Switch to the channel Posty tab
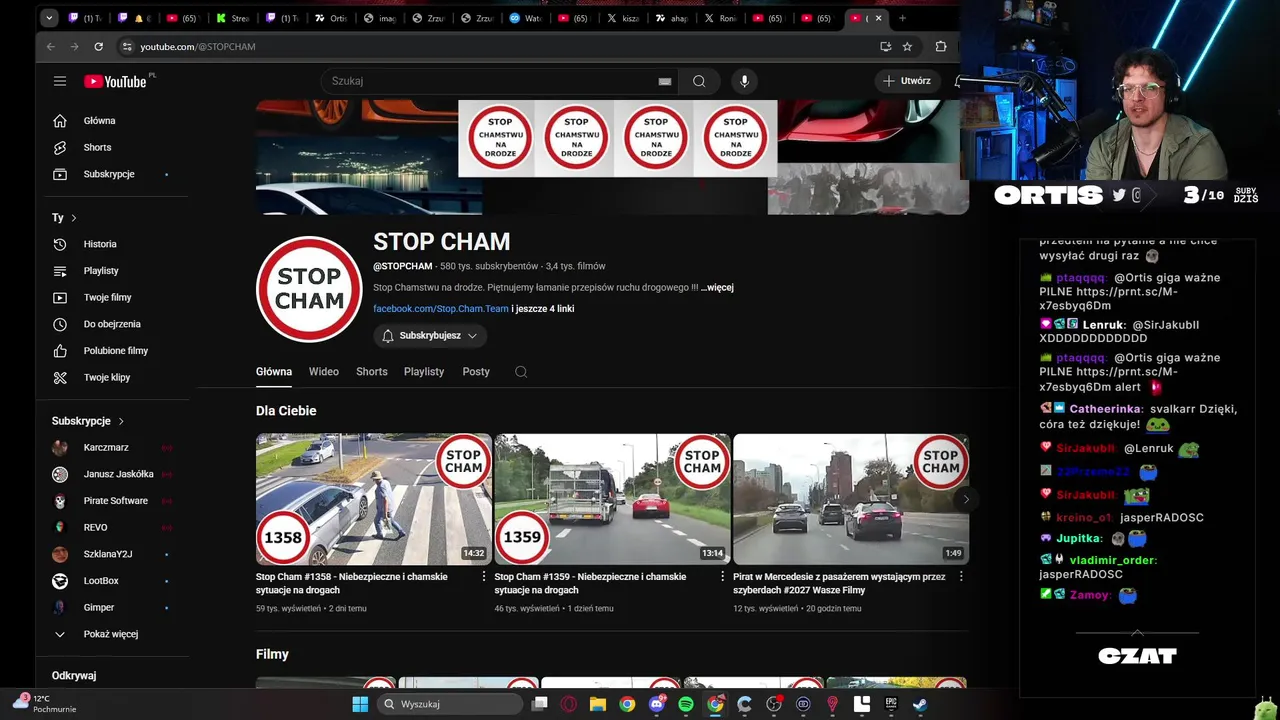Viewport: 1280px width, 720px height. click(x=476, y=372)
